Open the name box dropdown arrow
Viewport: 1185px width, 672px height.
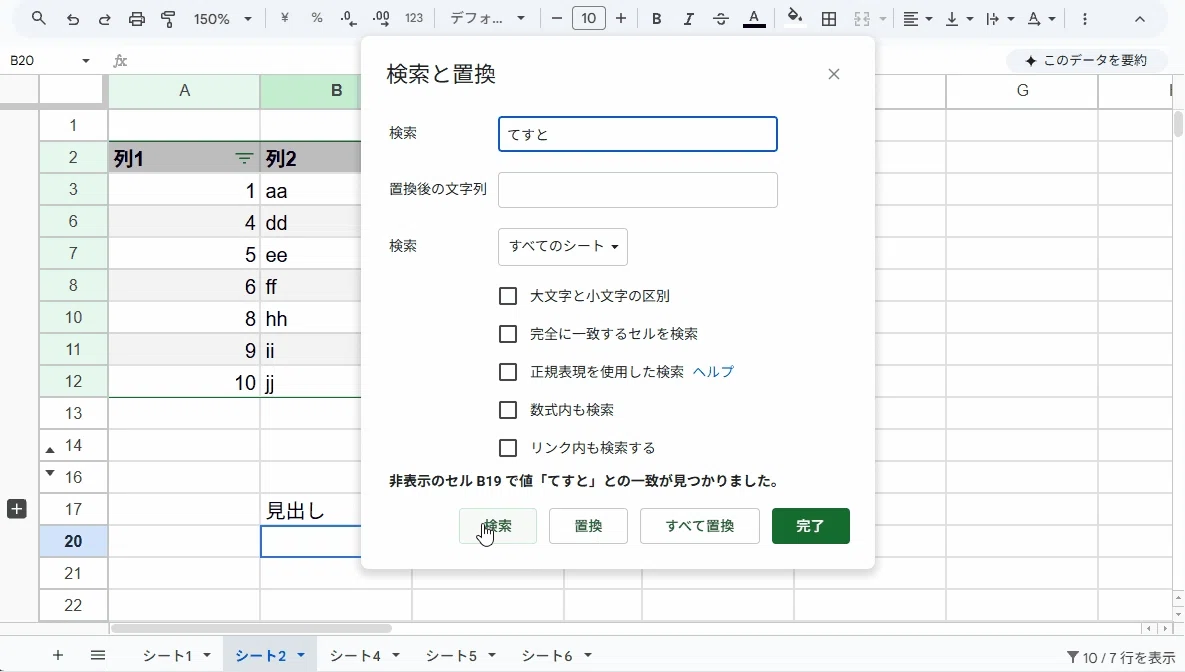point(85,60)
